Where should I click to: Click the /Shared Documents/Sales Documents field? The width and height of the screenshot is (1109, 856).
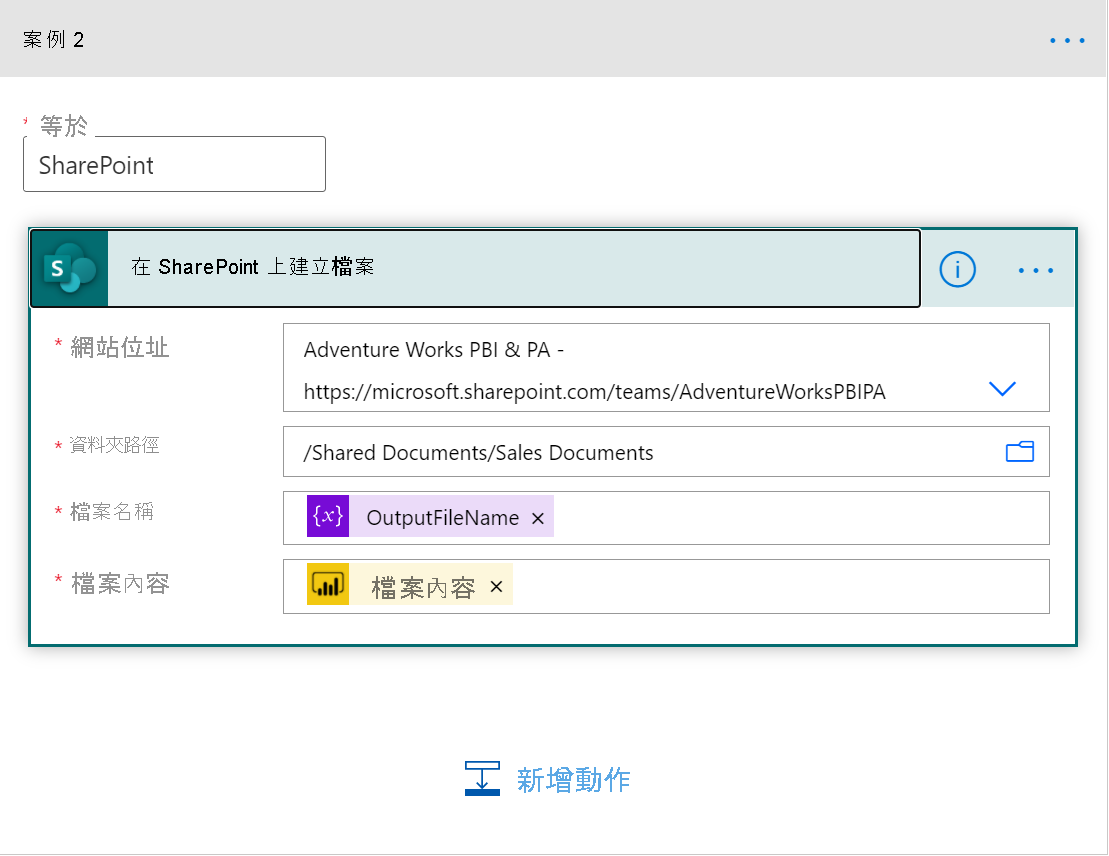click(666, 451)
